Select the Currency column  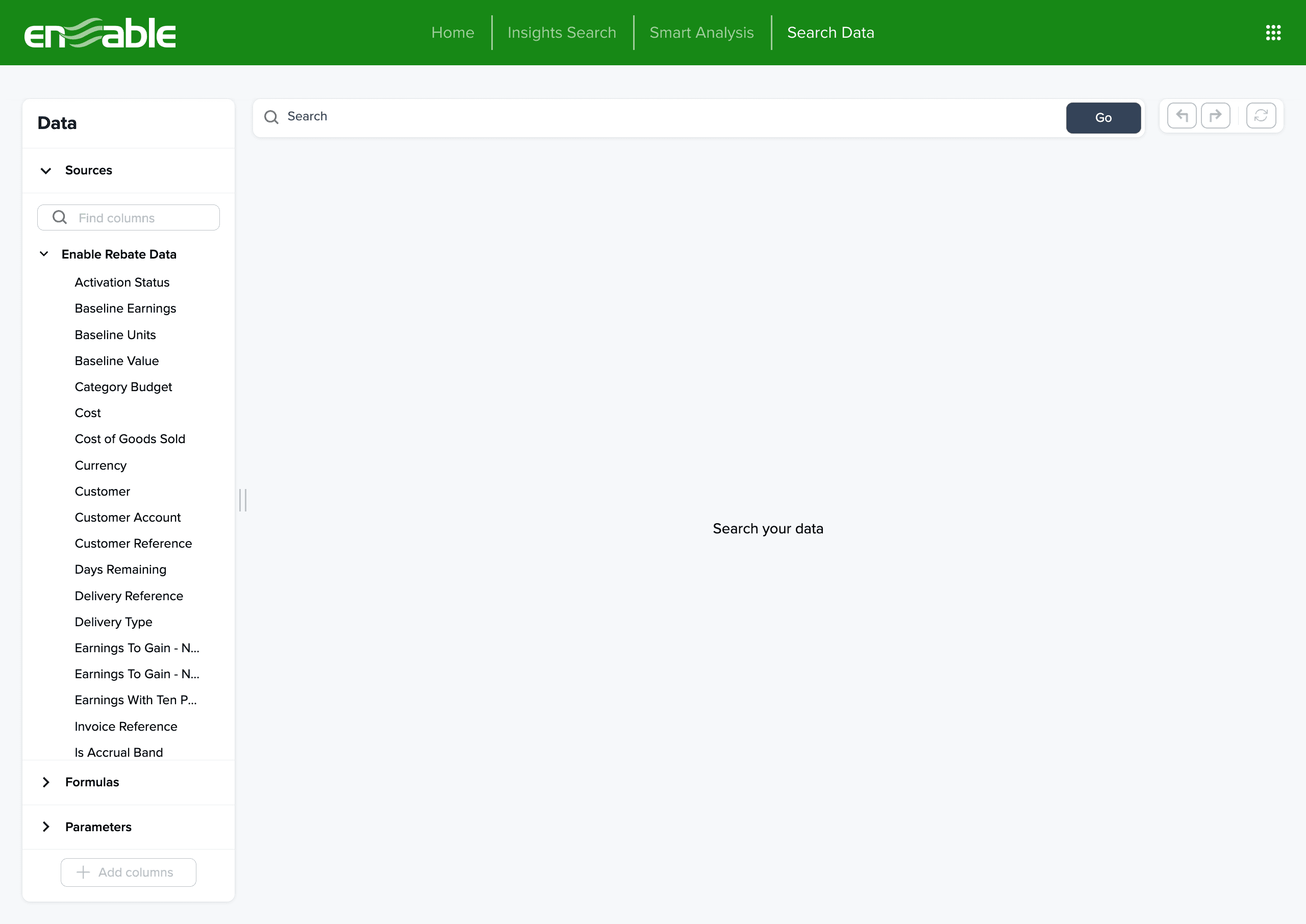(x=100, y=466)
